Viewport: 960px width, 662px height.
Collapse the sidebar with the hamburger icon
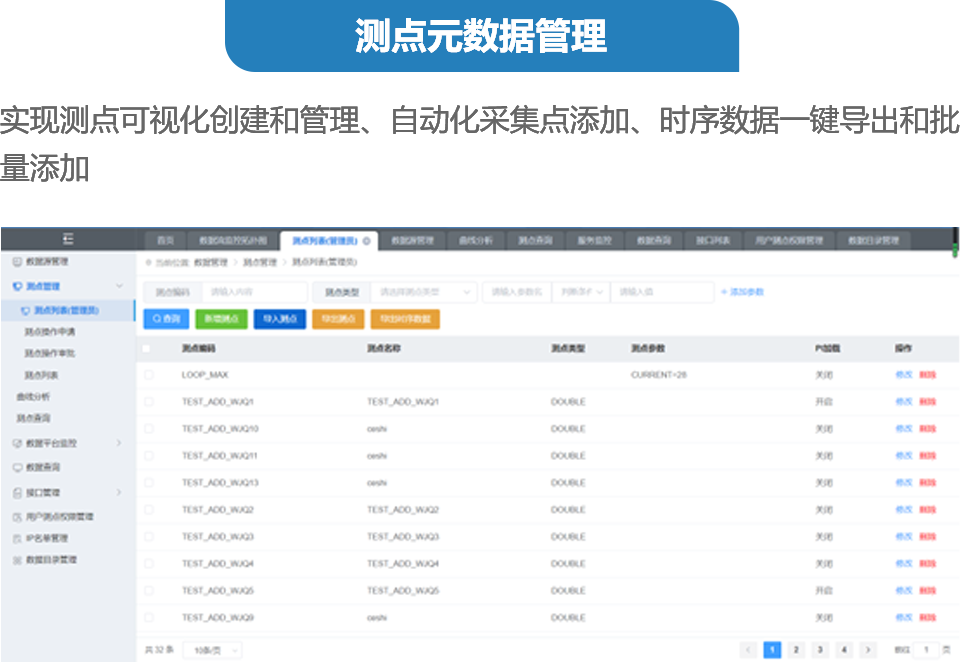(x=68, y=239)
